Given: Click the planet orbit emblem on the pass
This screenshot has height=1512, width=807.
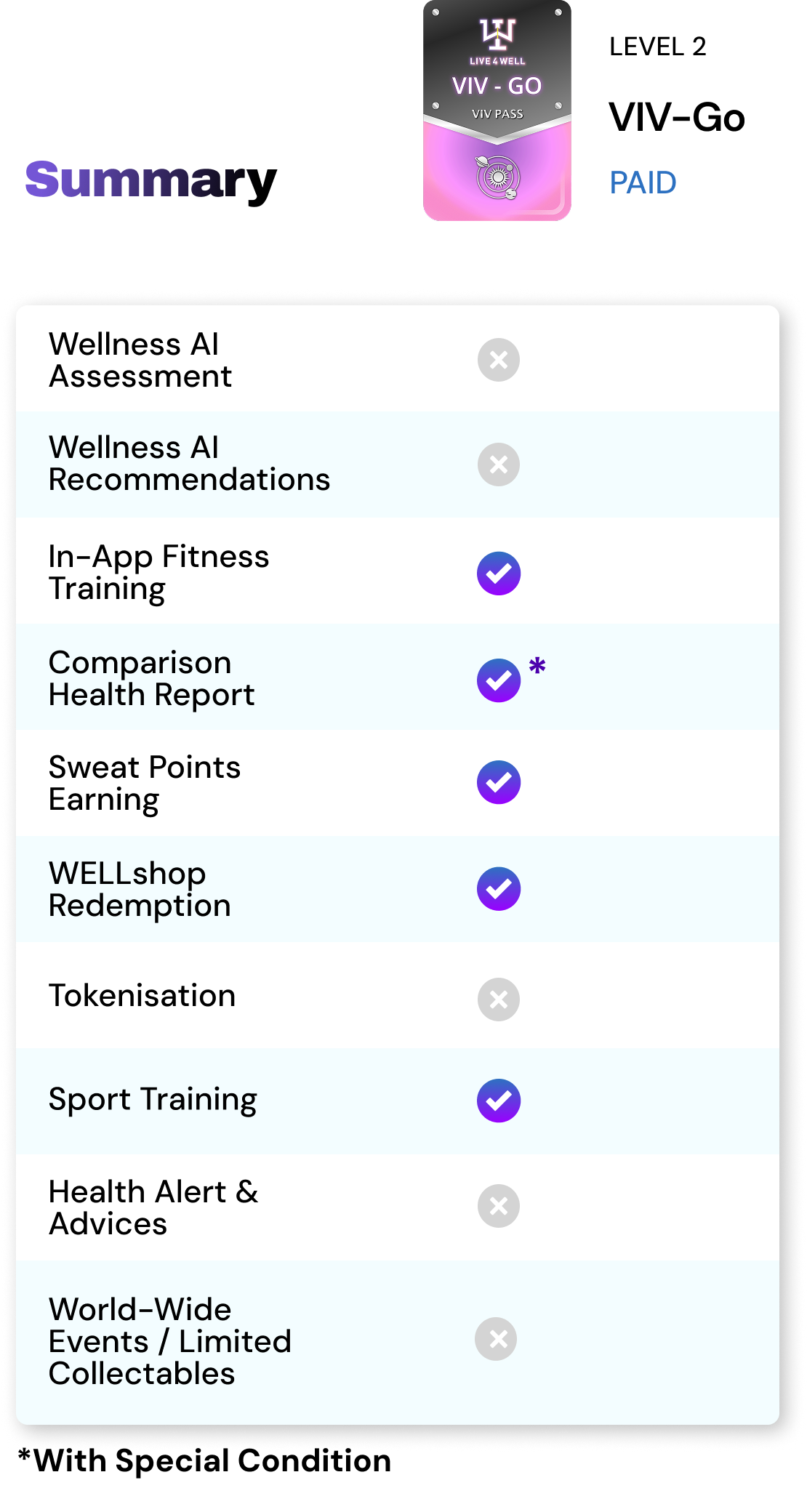Looking at the screenshot, I should (x=497, y=177).
